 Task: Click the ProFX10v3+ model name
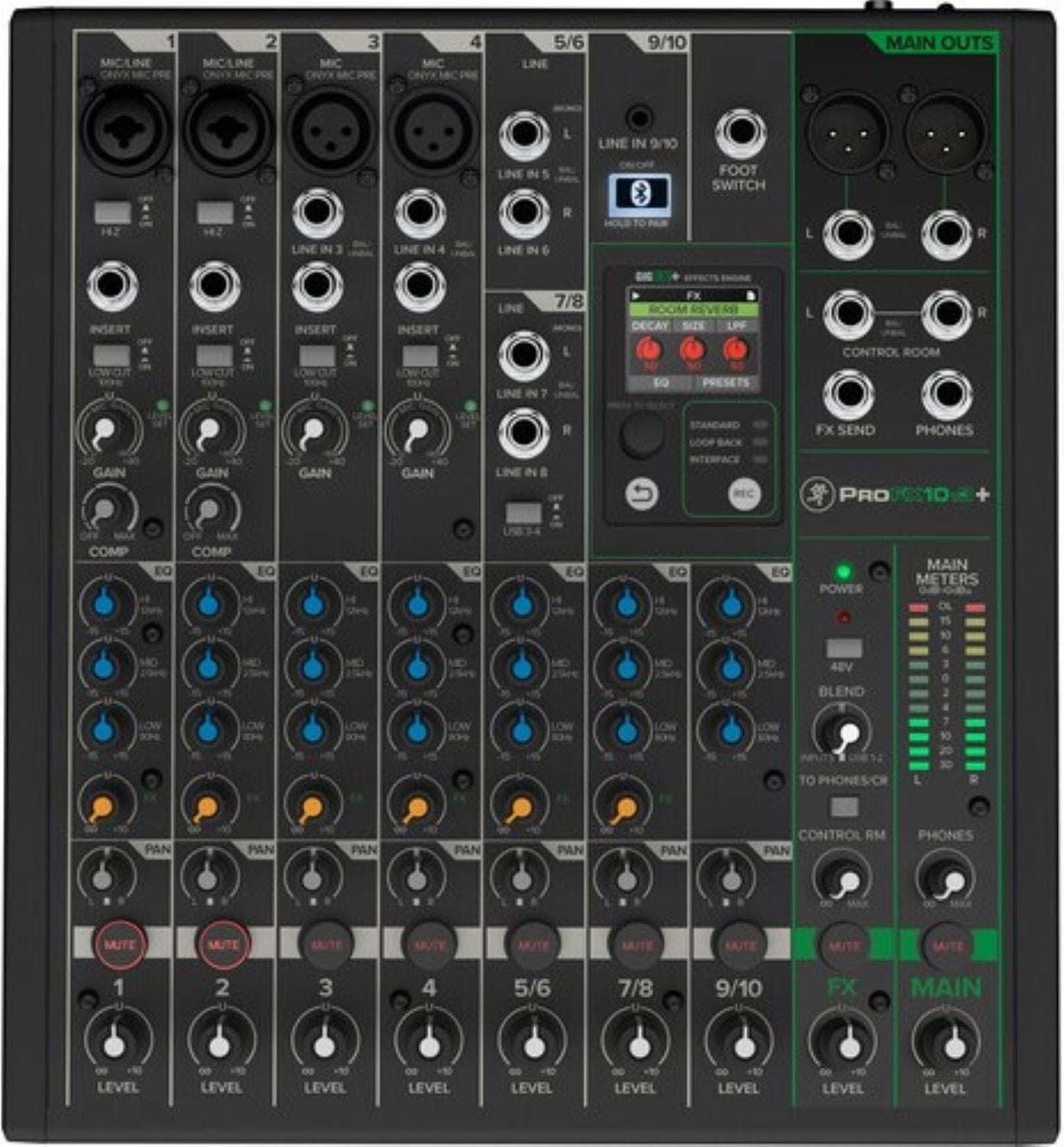click(x=914, y=495)
